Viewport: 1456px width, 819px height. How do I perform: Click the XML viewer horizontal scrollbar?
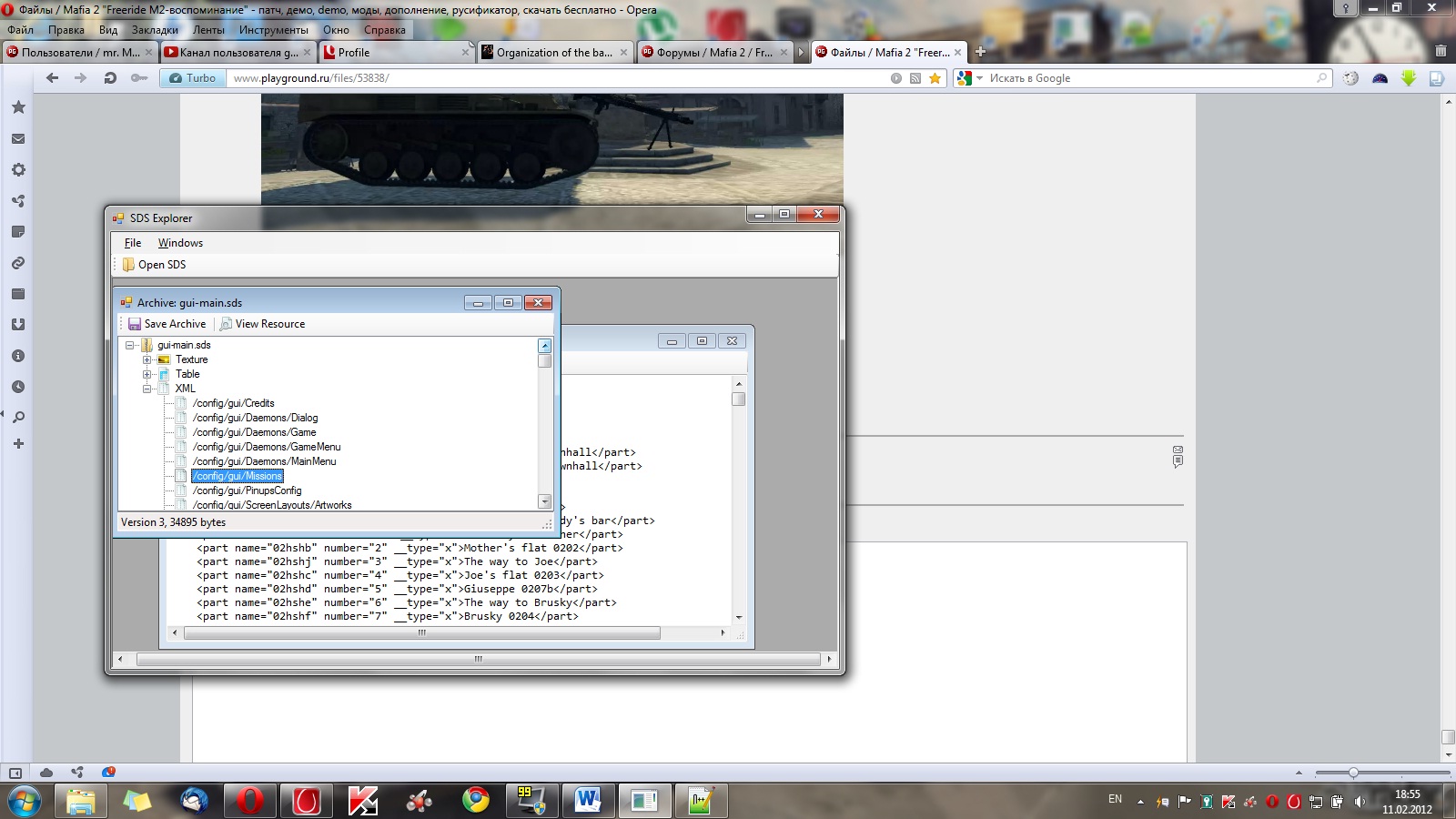coord(422,632)
